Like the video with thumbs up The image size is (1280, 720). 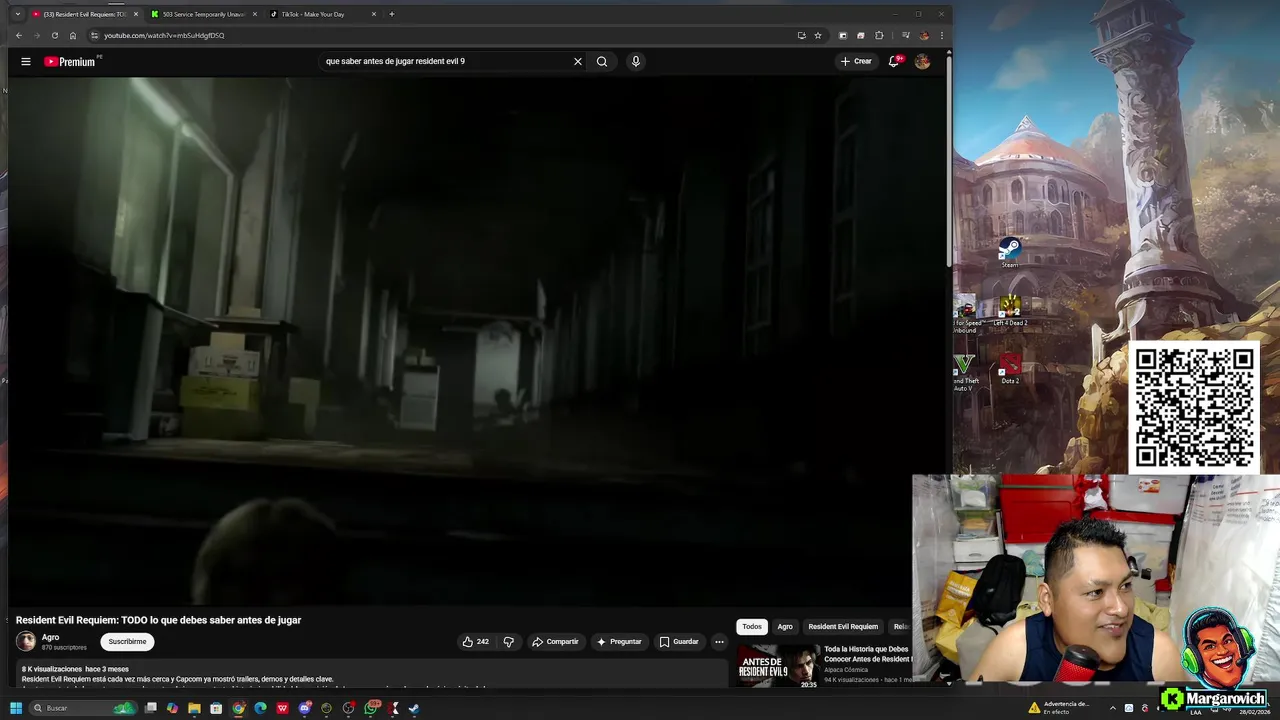pos(475,641)
